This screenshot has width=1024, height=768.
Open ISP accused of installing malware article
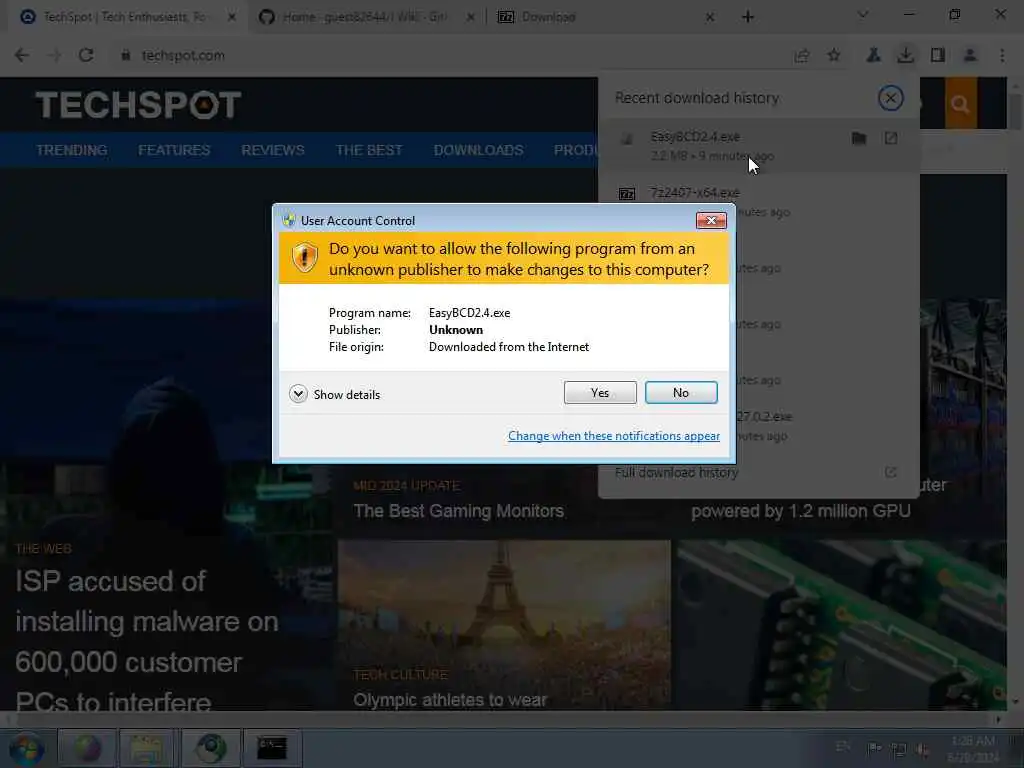coord(146,641)
